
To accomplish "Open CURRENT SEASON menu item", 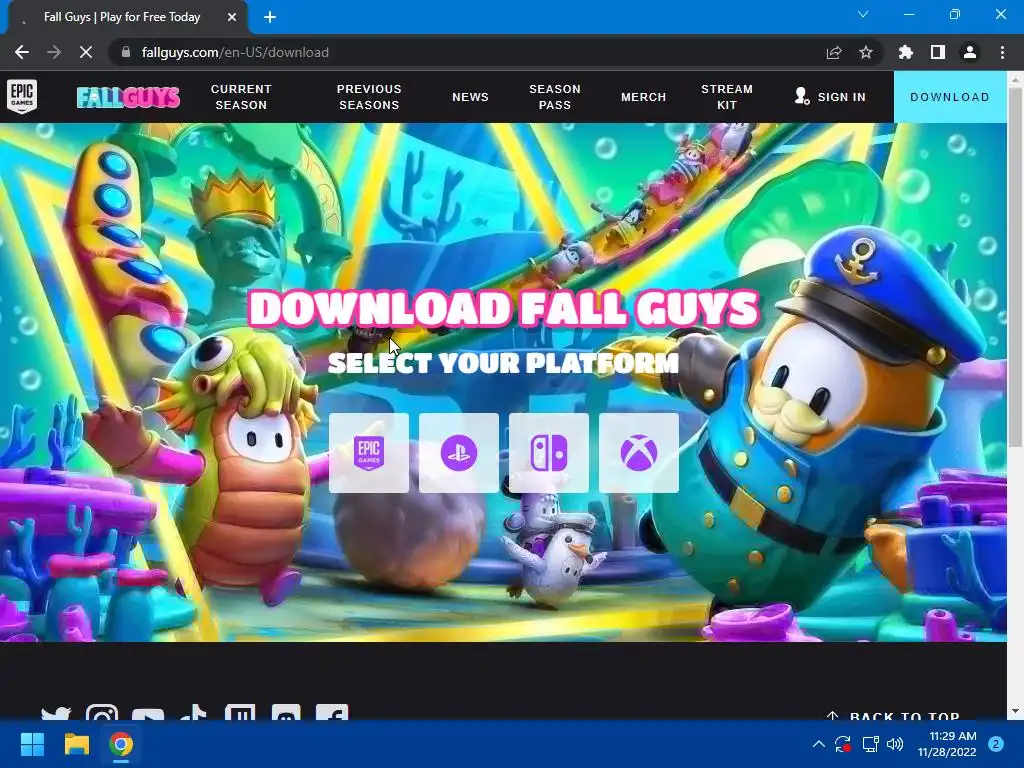I will pos(241,97).
